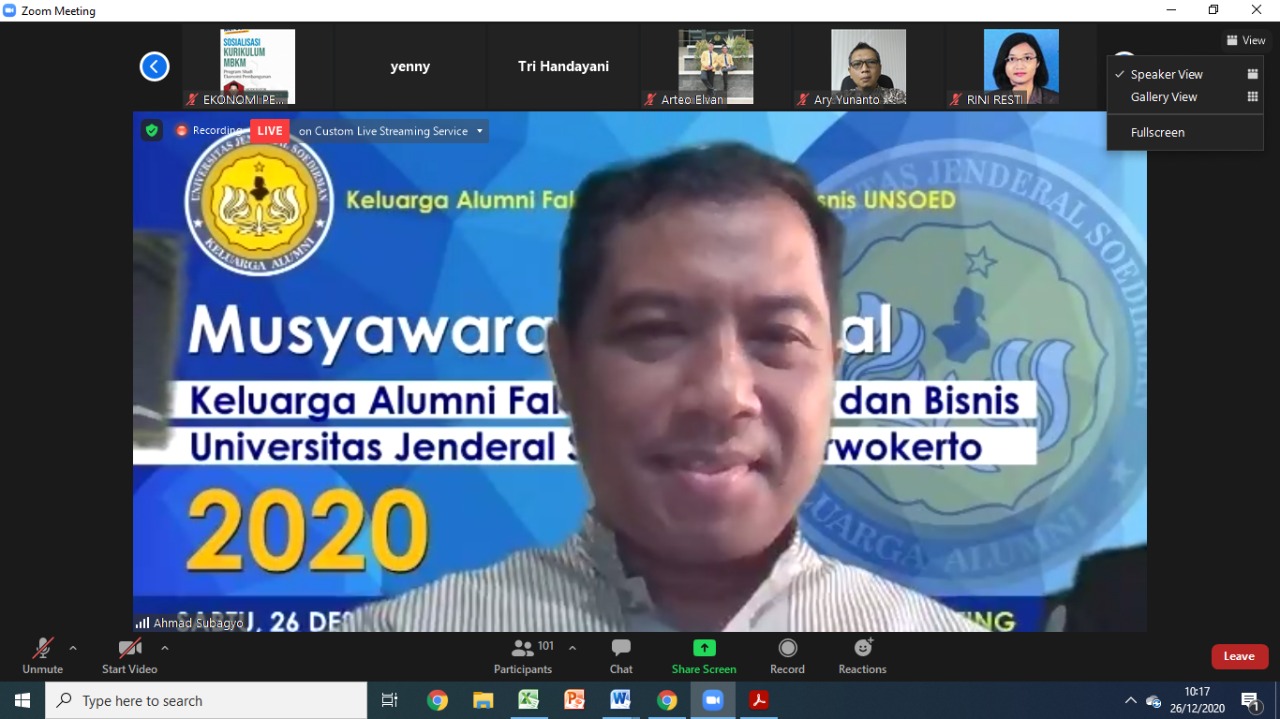
Task: Open the Participants panel
Action: coord(522,655)
